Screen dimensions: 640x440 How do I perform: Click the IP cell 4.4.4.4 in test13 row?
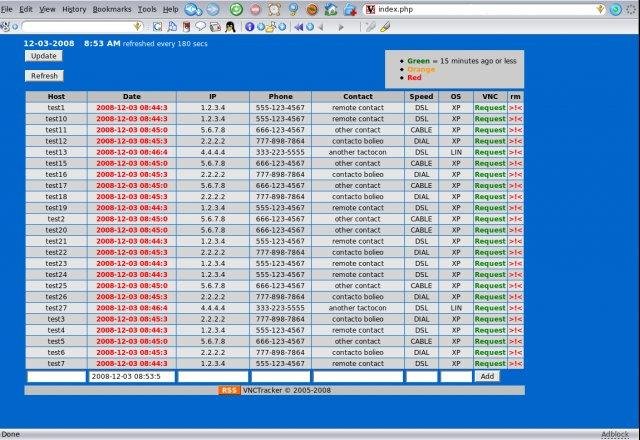(x=213, y=152)
